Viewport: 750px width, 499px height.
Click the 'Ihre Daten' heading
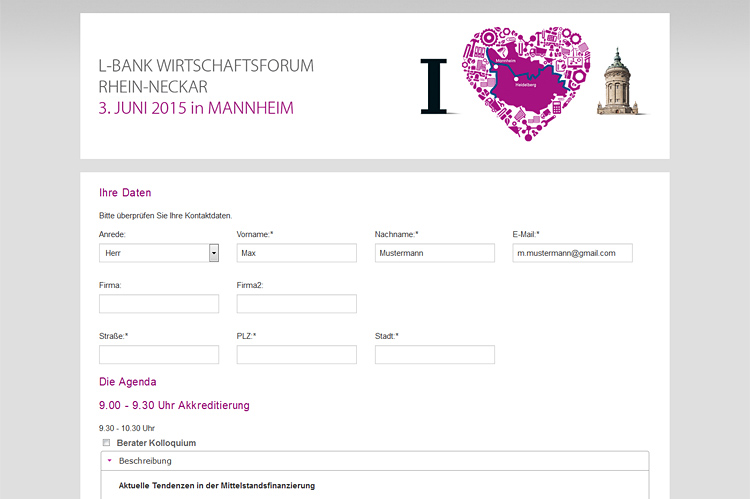[125, 193]
